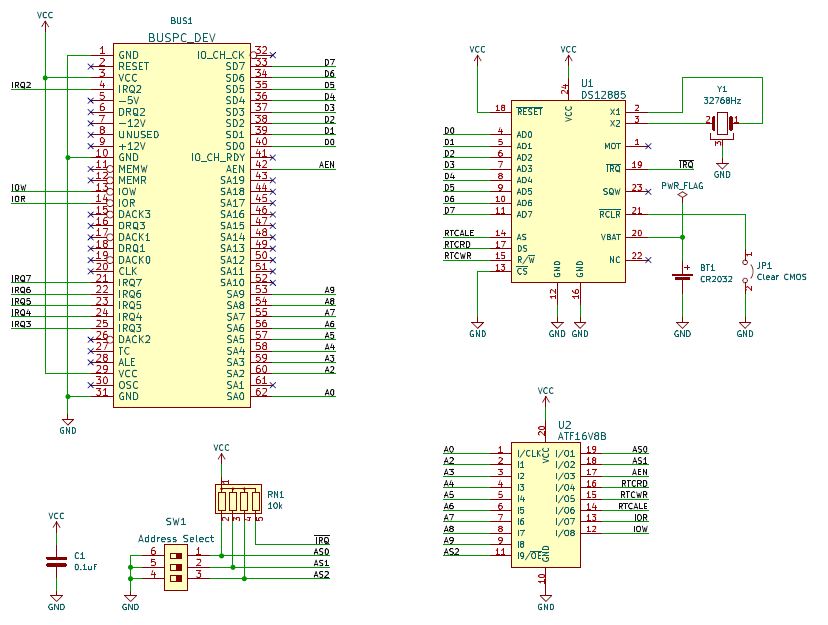Image resolution: width=828 pixels, height=625 pixels.
Task: Select the U1 DS12885 chip body
Action: pyautogui.click(x=568, y=192)
